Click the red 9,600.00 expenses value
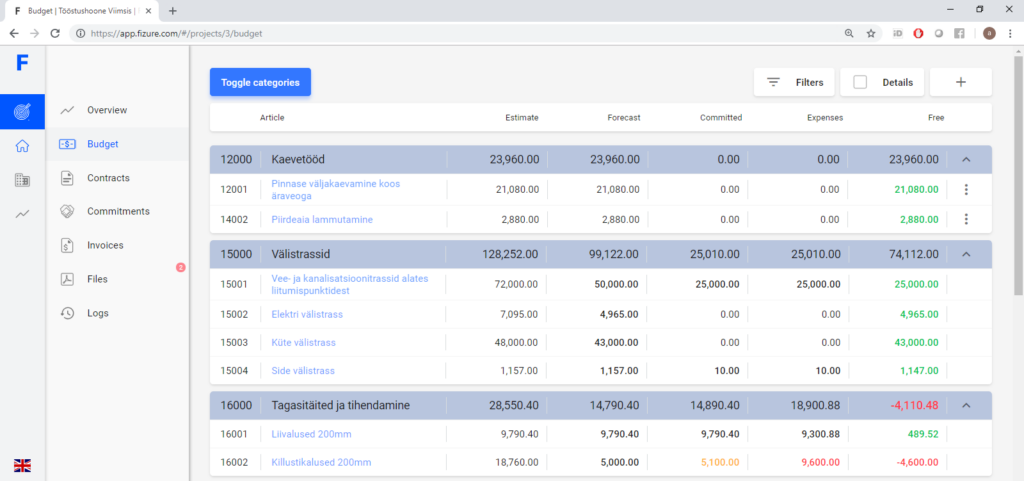 click(820, 463)
